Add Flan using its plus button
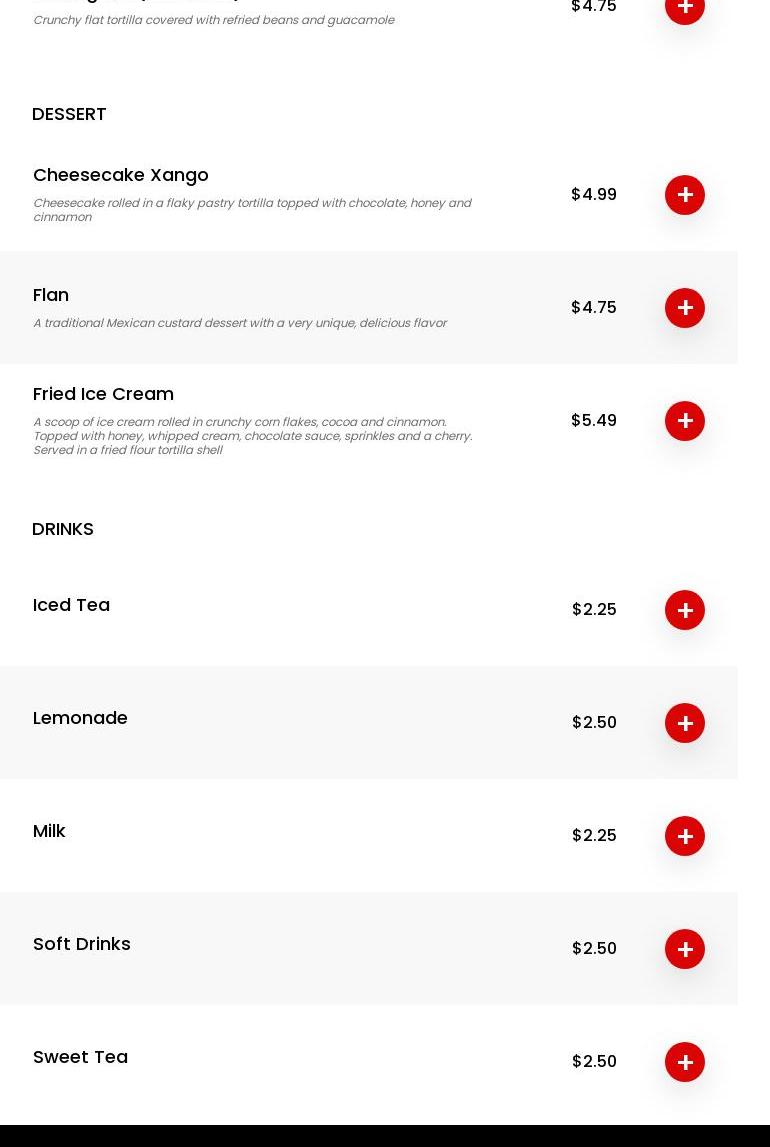 point(685,308)
